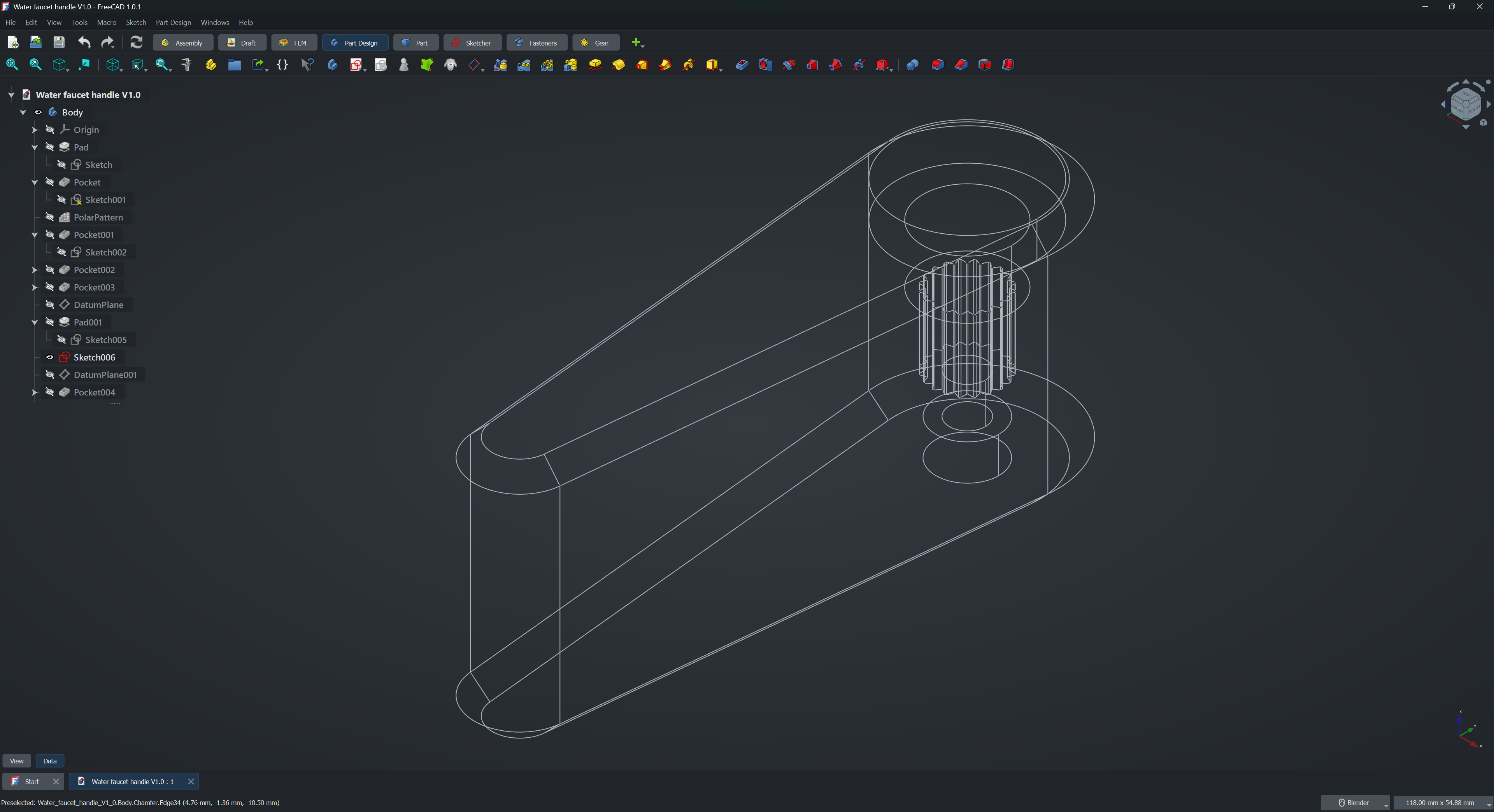Click the navigation cube in the viewport
This screenshot has width=1494, height=812.
(1466, 105)
